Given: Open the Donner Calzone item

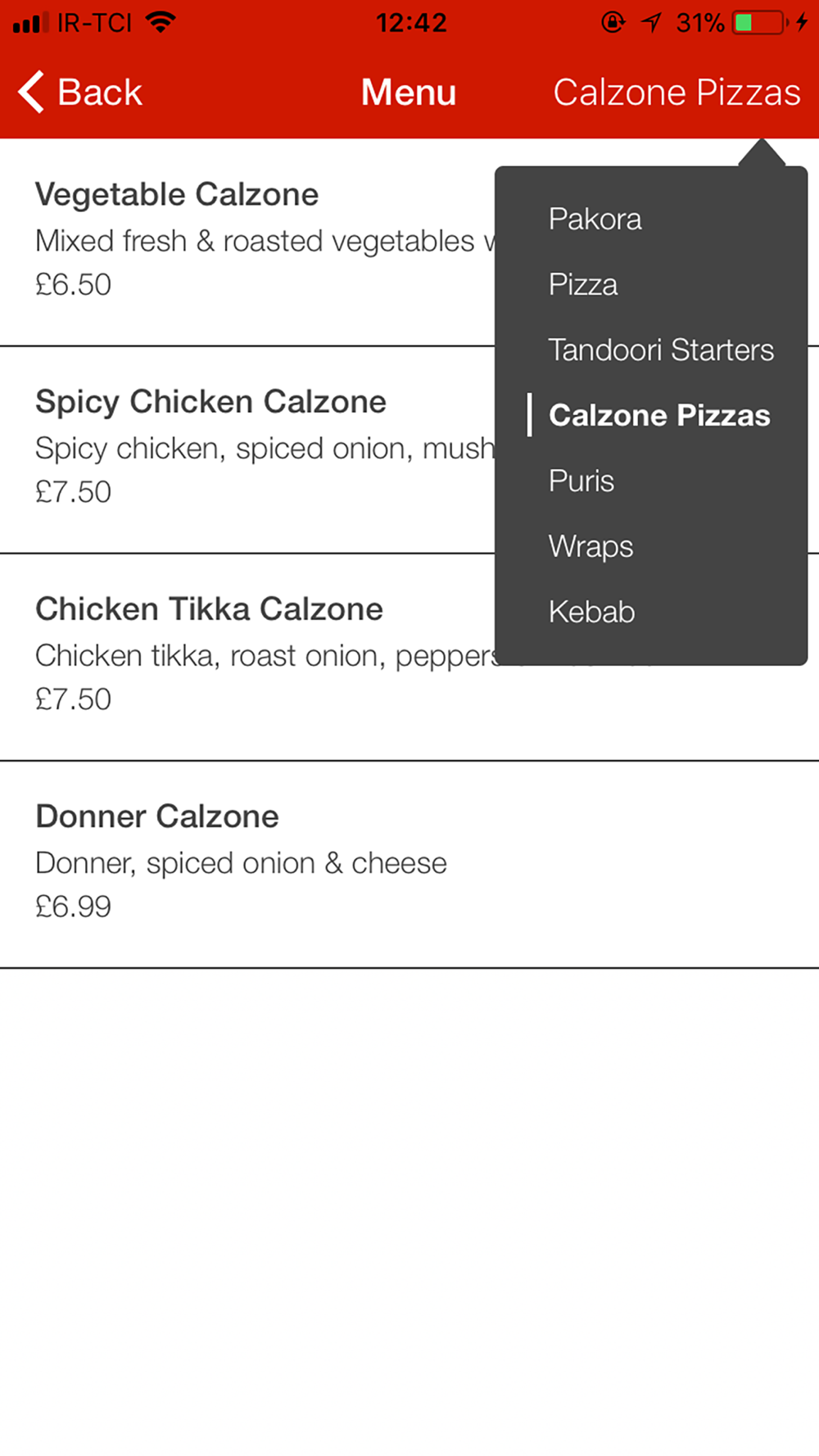Looking at the screenshot, I should coord(409,864).
